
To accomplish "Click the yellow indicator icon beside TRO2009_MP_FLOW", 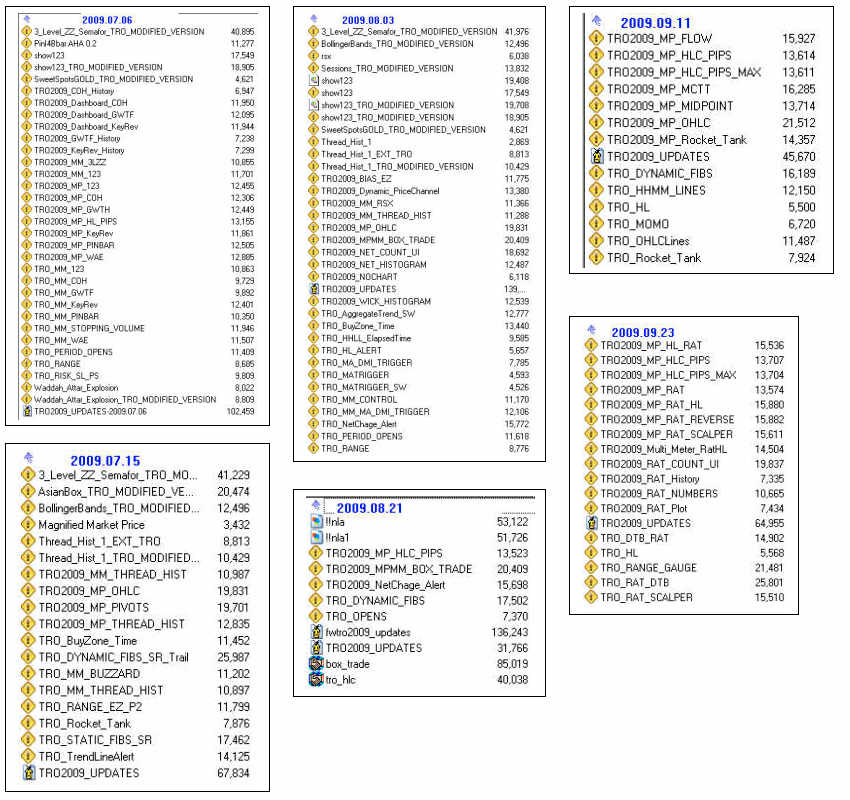I will [x=595, y=38].
